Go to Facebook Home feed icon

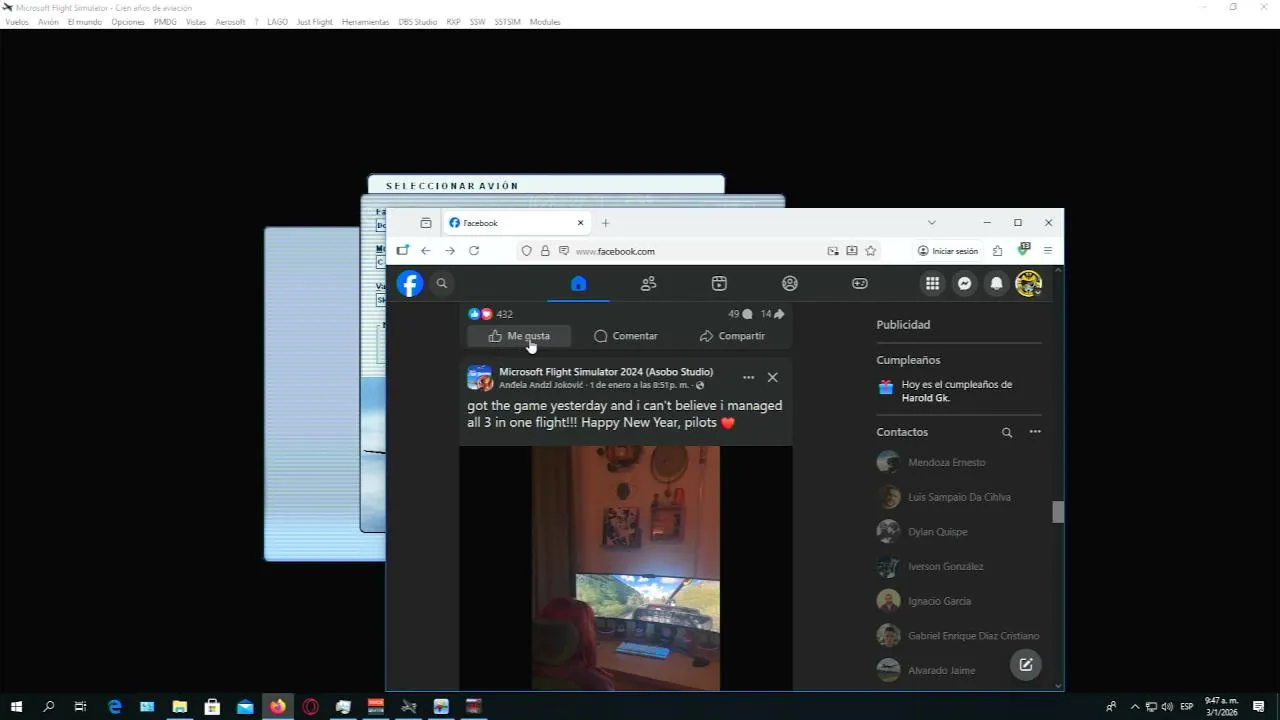pyautogui.click(x=578, y=284)
